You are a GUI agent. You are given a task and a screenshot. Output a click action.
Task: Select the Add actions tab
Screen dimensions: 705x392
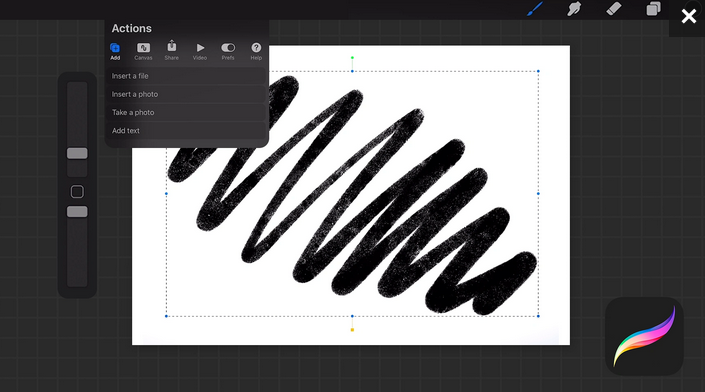point(115,51)
